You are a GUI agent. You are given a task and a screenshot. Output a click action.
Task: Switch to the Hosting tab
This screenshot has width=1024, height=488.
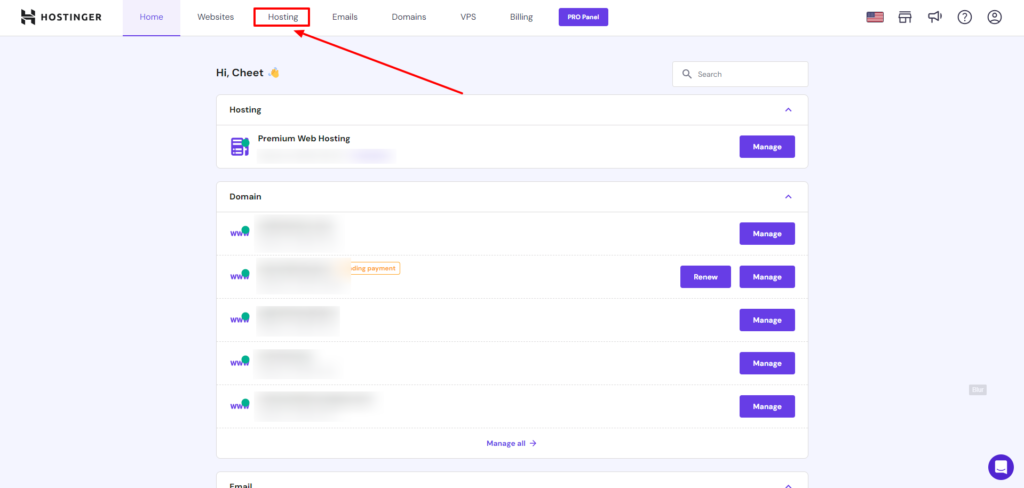tap(282, 17)
